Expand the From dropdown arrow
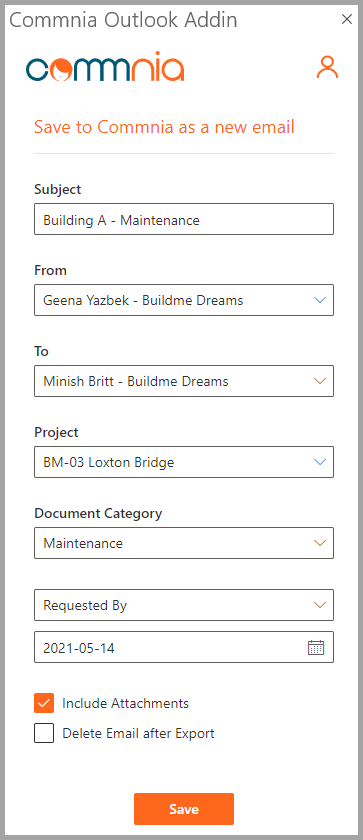363x840 pixels. [x=320, y=300]
